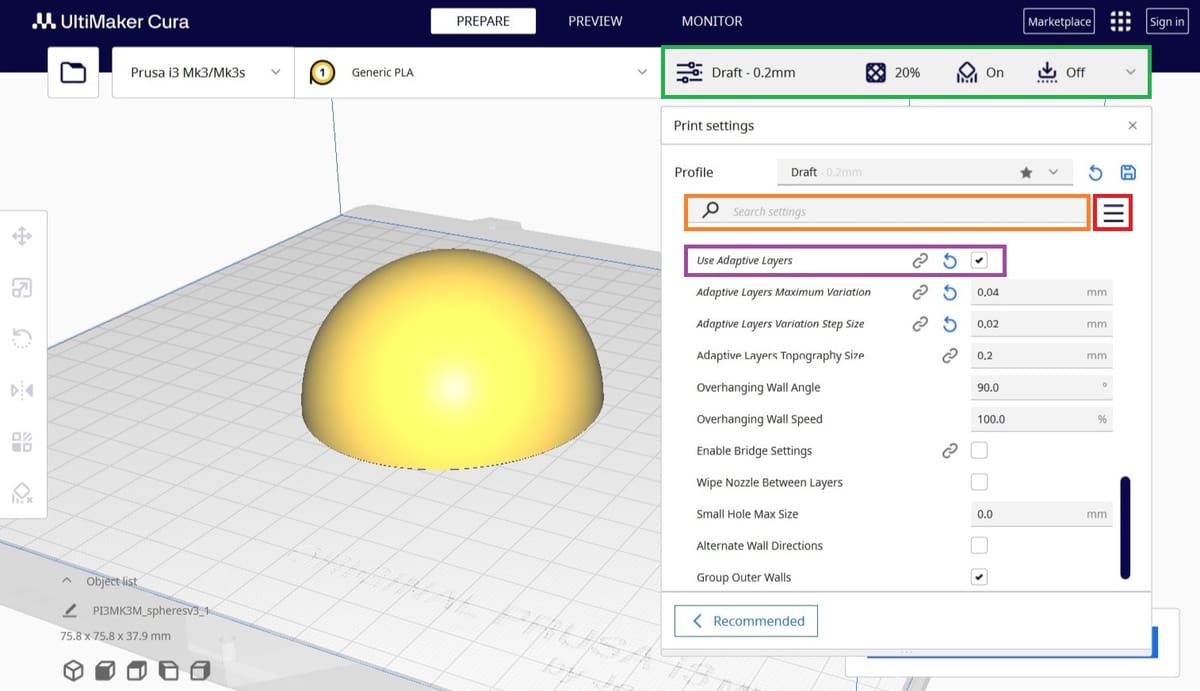Open file using the folder icon
Viewport: 1200px width, 691px height.
tap(73, 72)
